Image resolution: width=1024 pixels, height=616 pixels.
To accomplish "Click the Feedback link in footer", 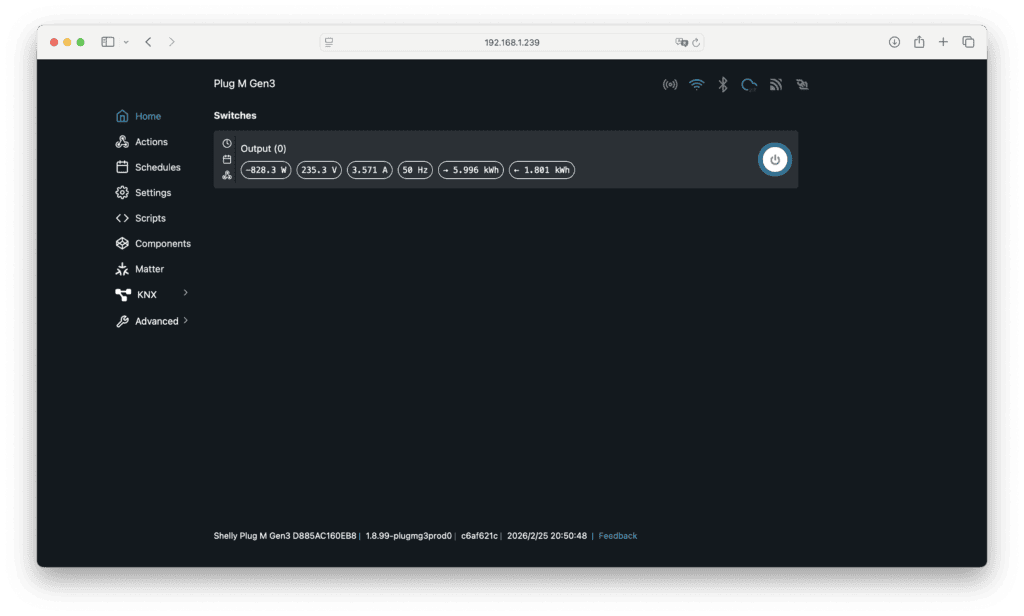I will tap(617, 536).
